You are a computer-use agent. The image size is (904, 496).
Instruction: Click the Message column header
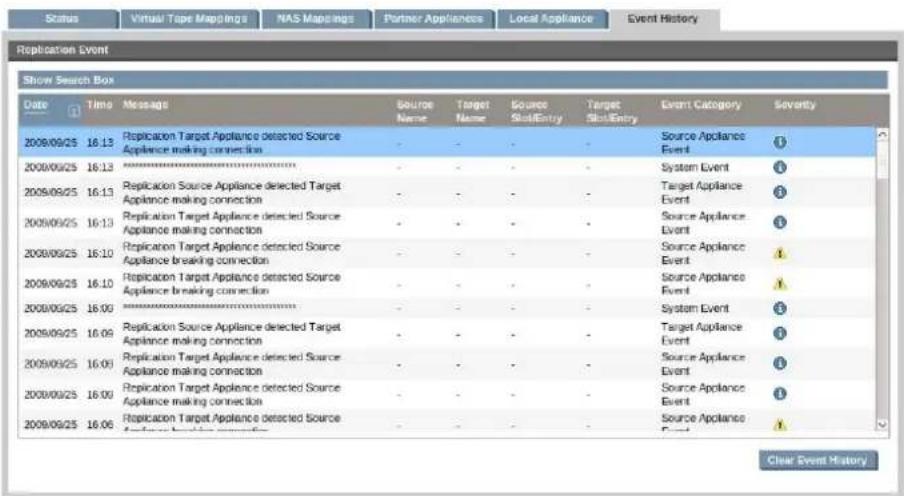click(145, 105)
